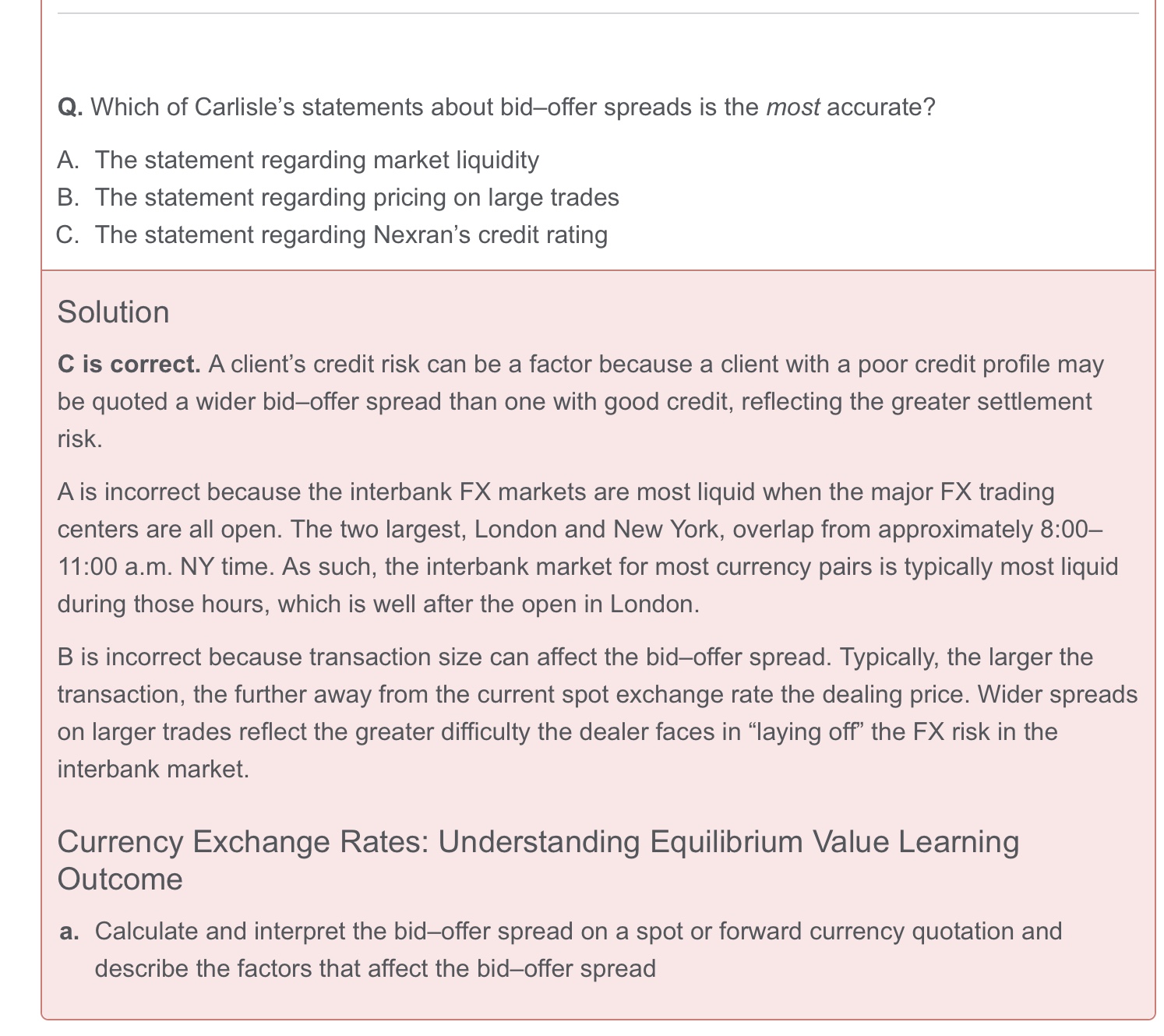This screenshot has width=1164, height=1036.
Task: Click the letter 'A.' option marker
Action: (69, 160)
